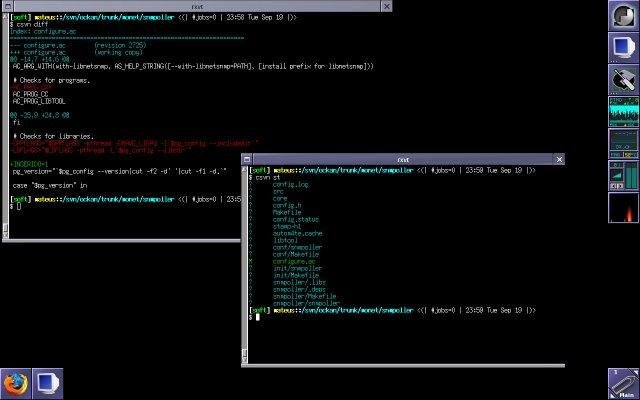Click the 'core' entry in the status list
The height and width of the screenshot is (400, 640).
(x=280, y=198)
